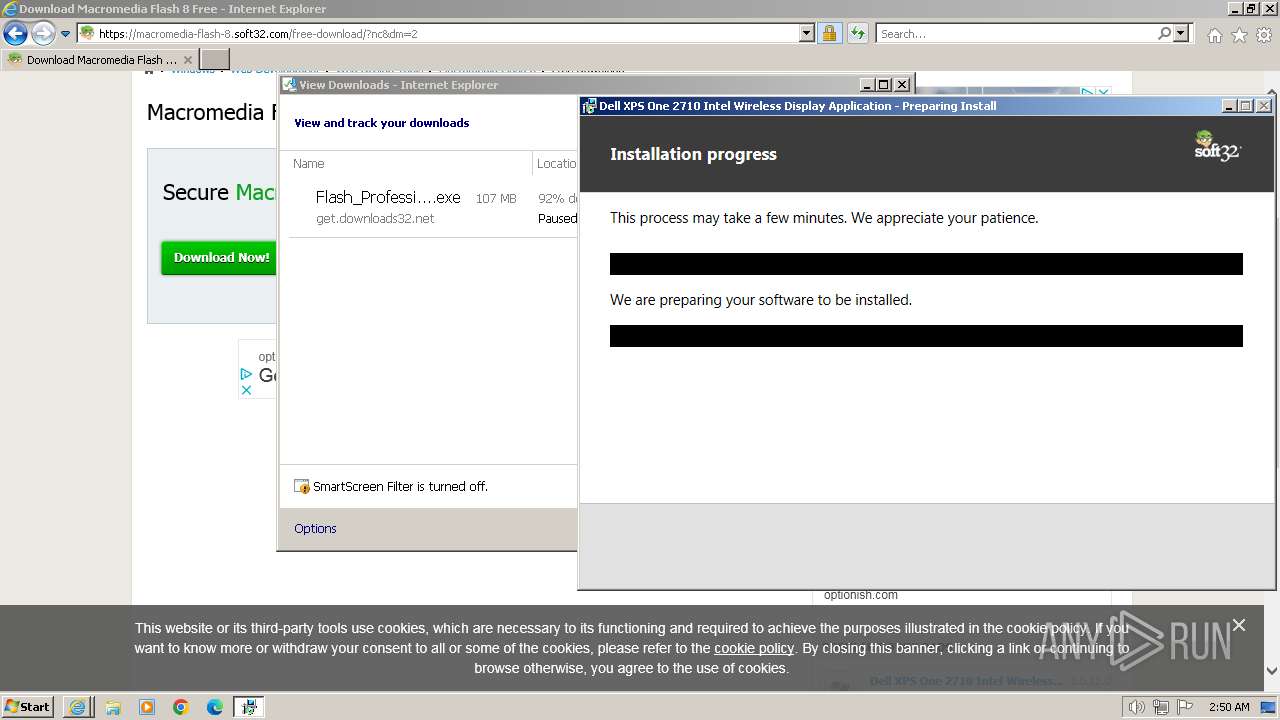1280x720 pixels.
Task: Click the 2:50 AM clock
Action: [x=1229, y=707]
